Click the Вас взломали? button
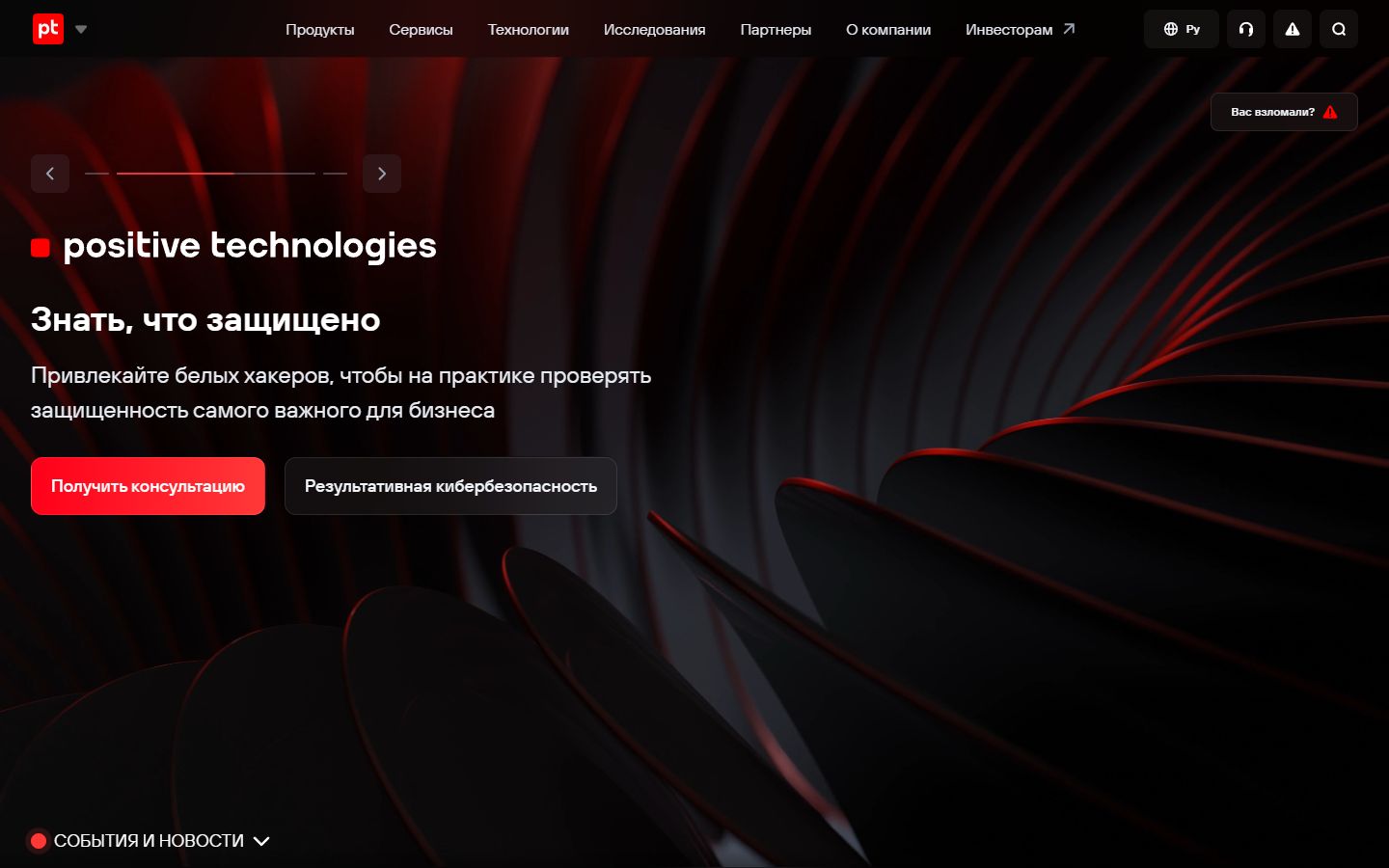 pyautogui.click(x=1284, y=112)
